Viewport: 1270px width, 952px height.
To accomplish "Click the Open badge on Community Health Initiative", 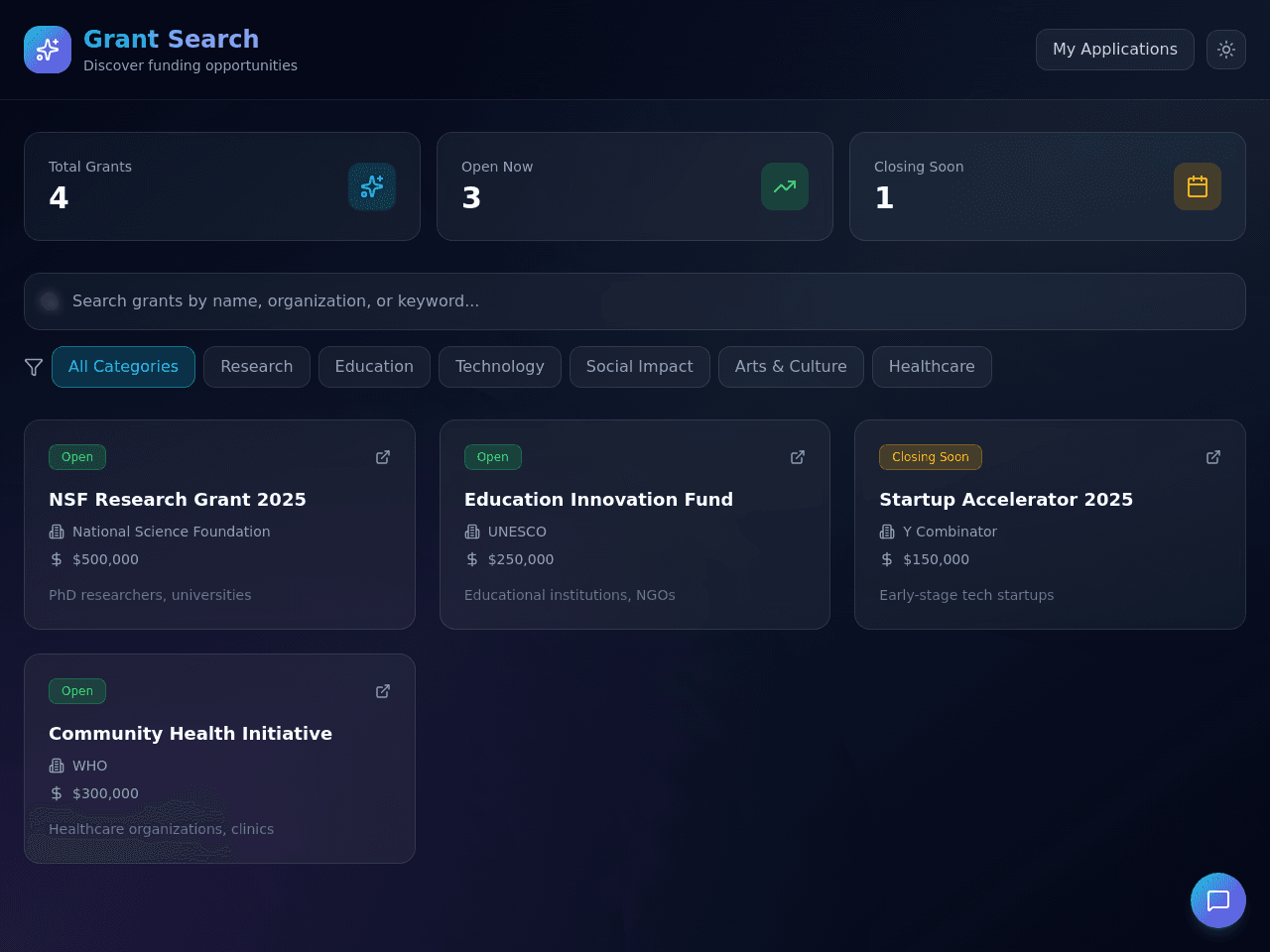I will (x=77, y=691).
